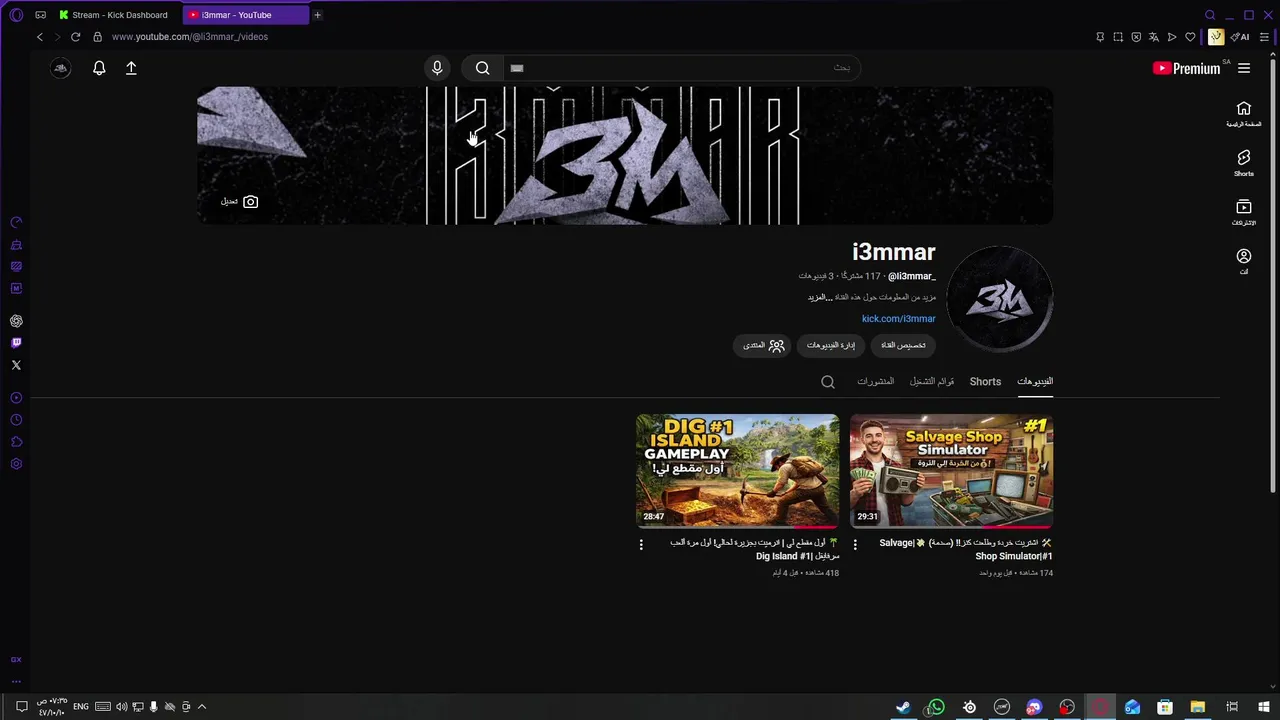Viewport: 1280px width, 720px height.
Task: Reload the current page
Action: [x=75, y=37]
